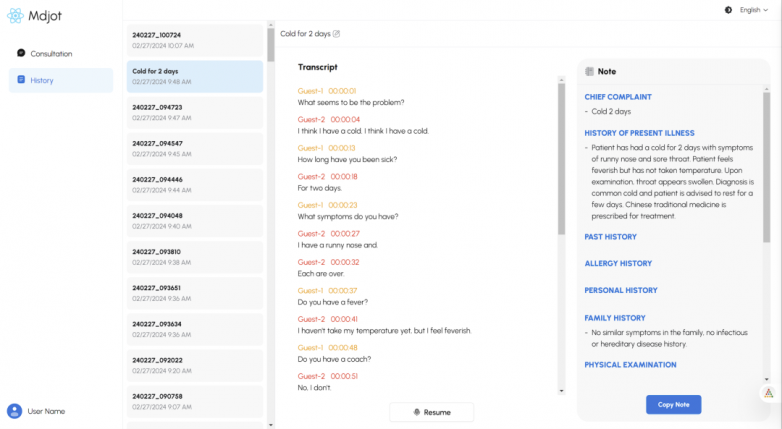
Task: Toggle the dark/light theme switch
Action: click(x=728, y=10)
